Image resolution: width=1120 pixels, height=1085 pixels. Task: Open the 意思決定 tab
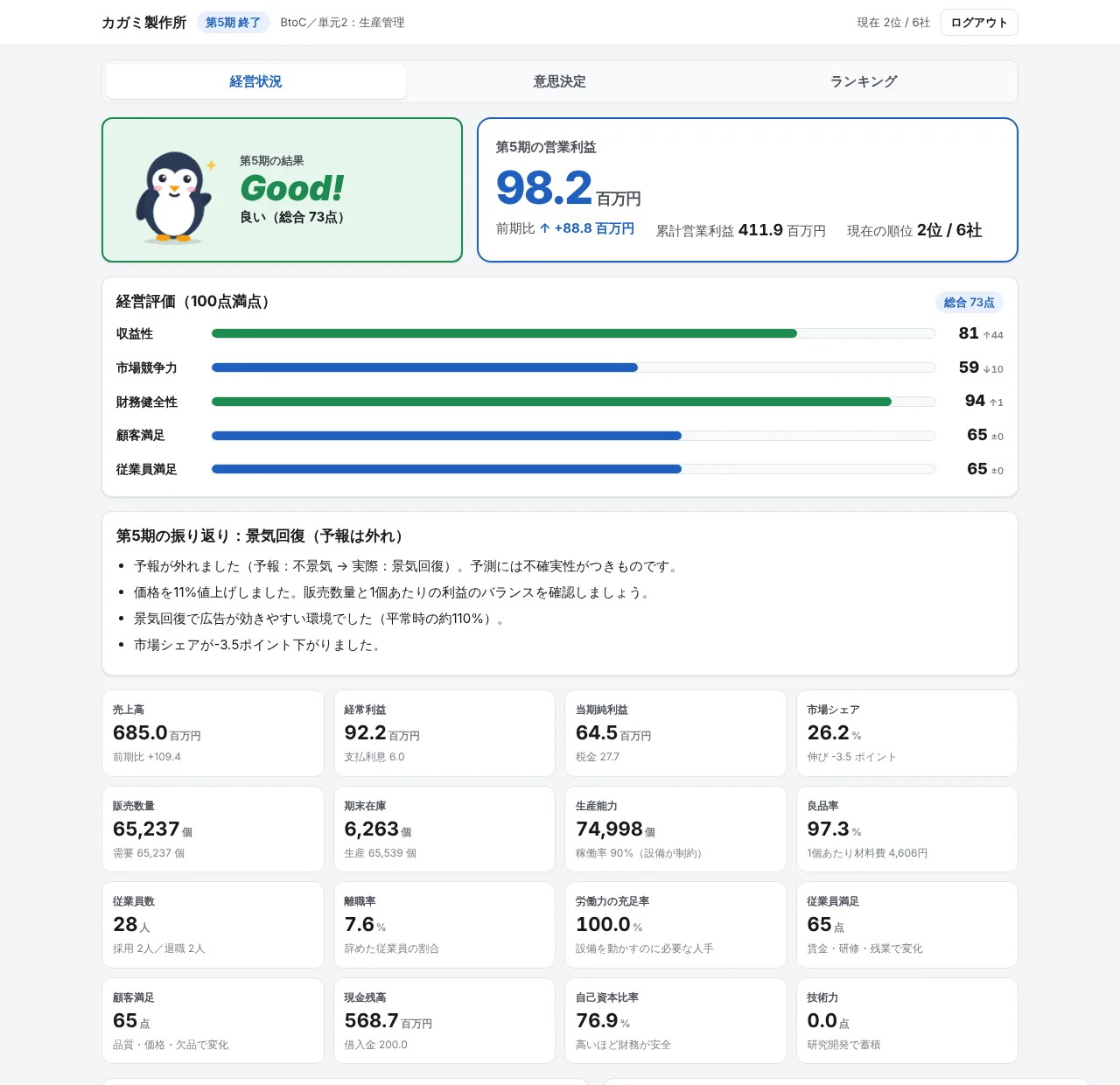pos(560,81)
